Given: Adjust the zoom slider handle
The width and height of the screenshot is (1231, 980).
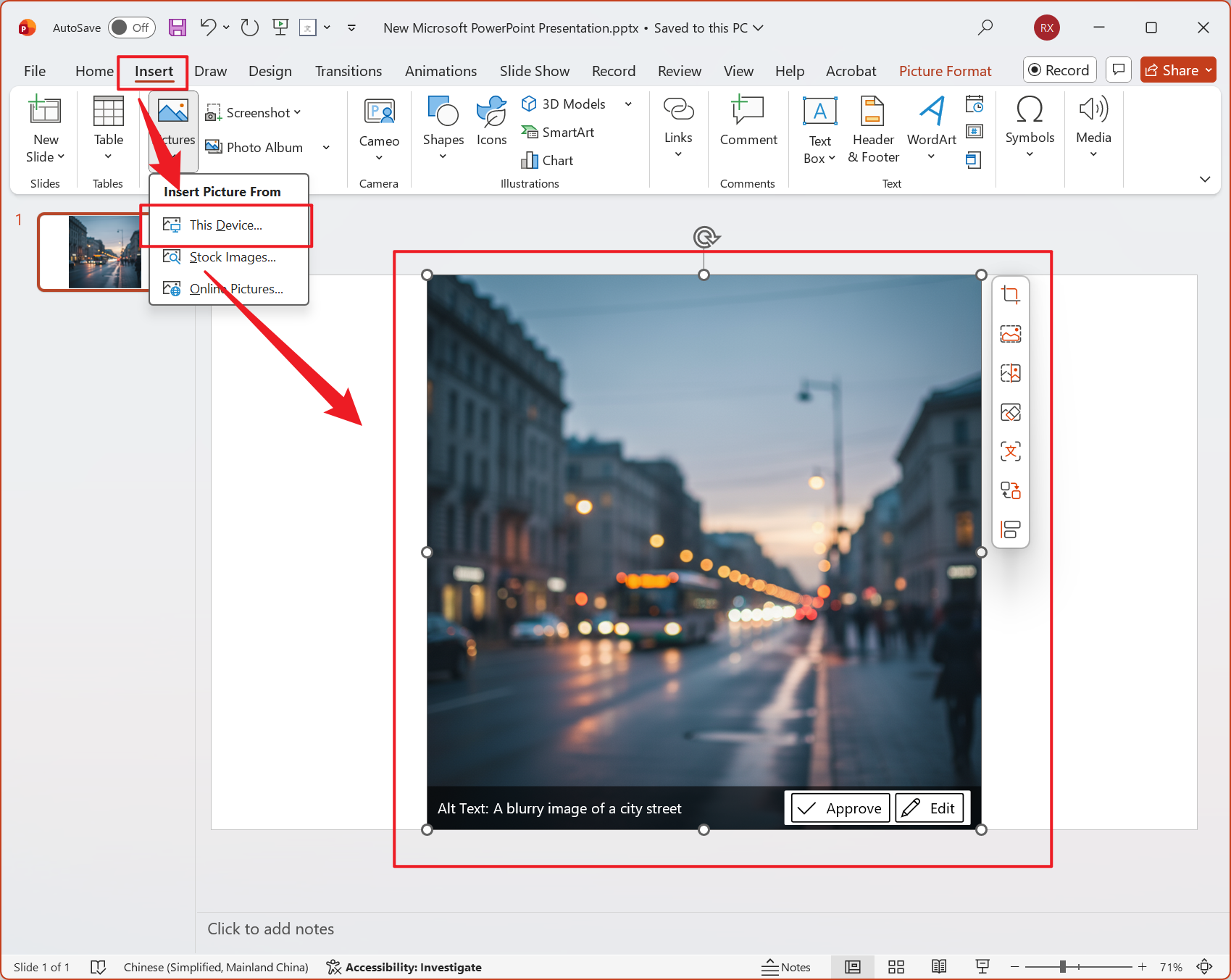Looking at the screenshot, I should click(x=1062, y=967).
